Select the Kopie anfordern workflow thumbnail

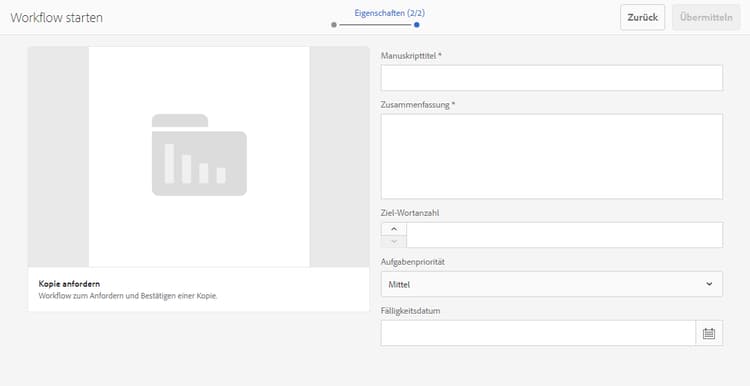(199, 156)
